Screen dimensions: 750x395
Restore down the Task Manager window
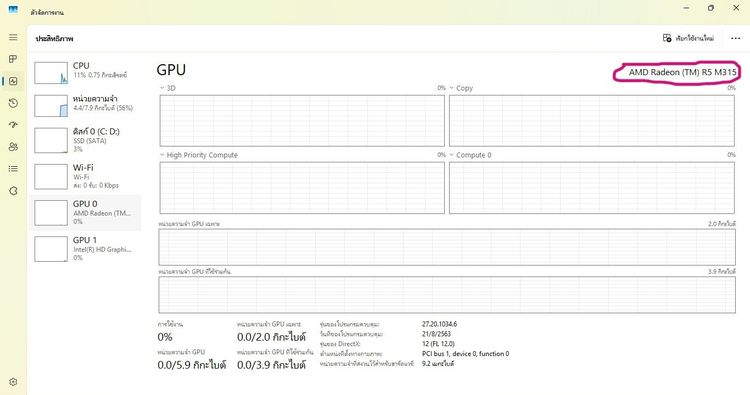tap(711, 8)
